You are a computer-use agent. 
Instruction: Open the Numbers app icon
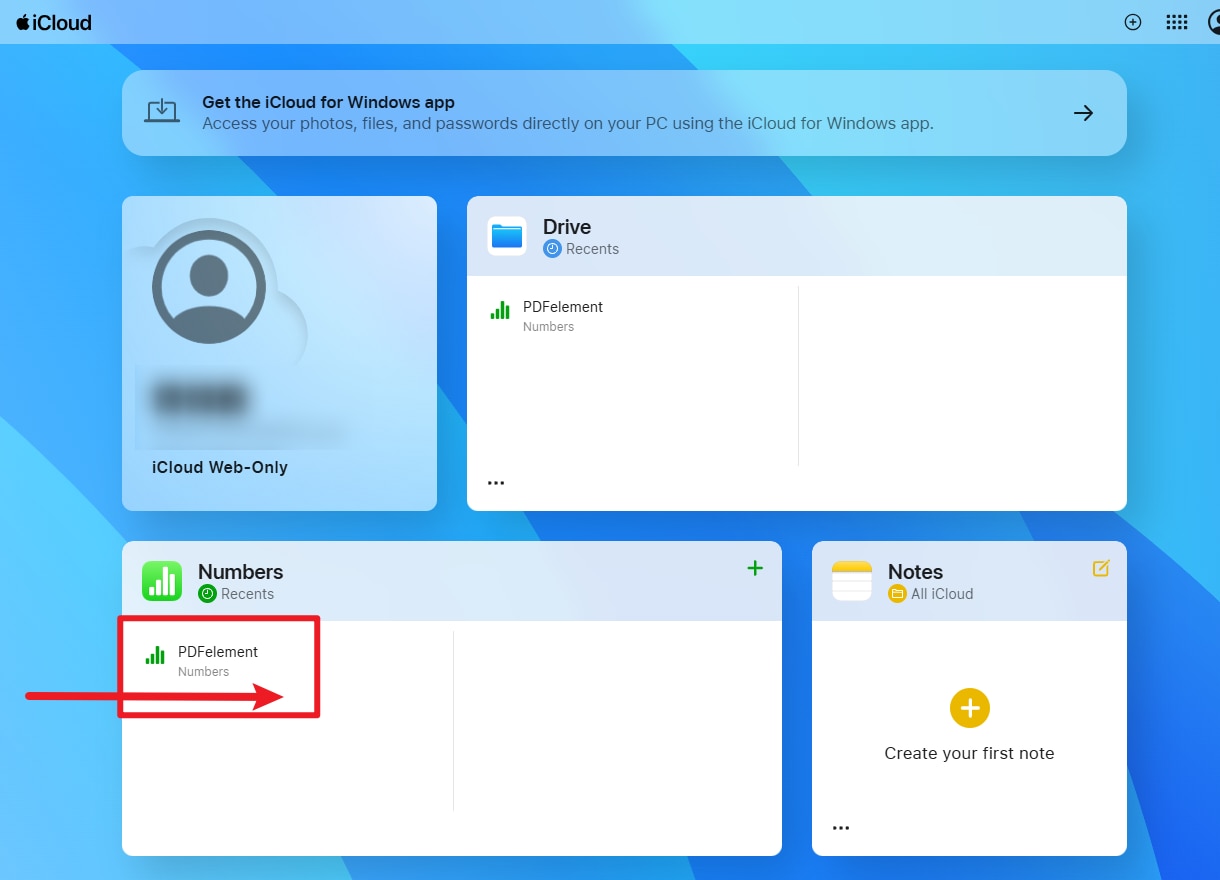[164, 580]
